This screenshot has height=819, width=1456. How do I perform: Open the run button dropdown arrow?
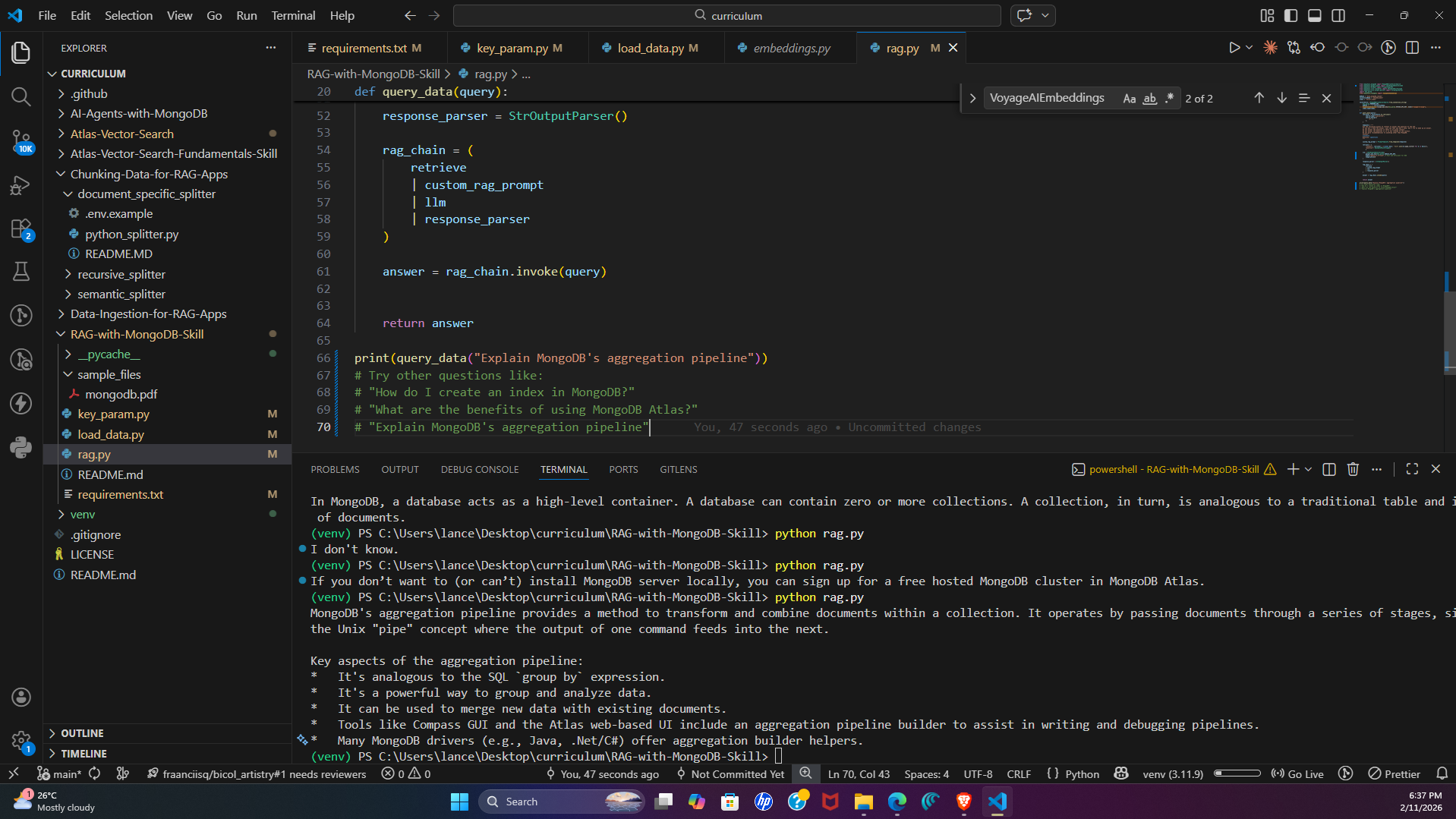pos(1248,47)
